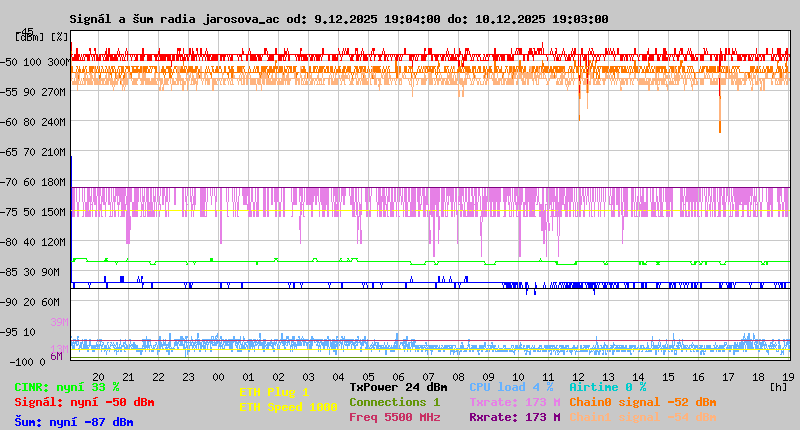This screenshot has width=800, height=430.
Task: Click the '-70 60 180M' label on vertical axis
Action: [x=42, y=182]
